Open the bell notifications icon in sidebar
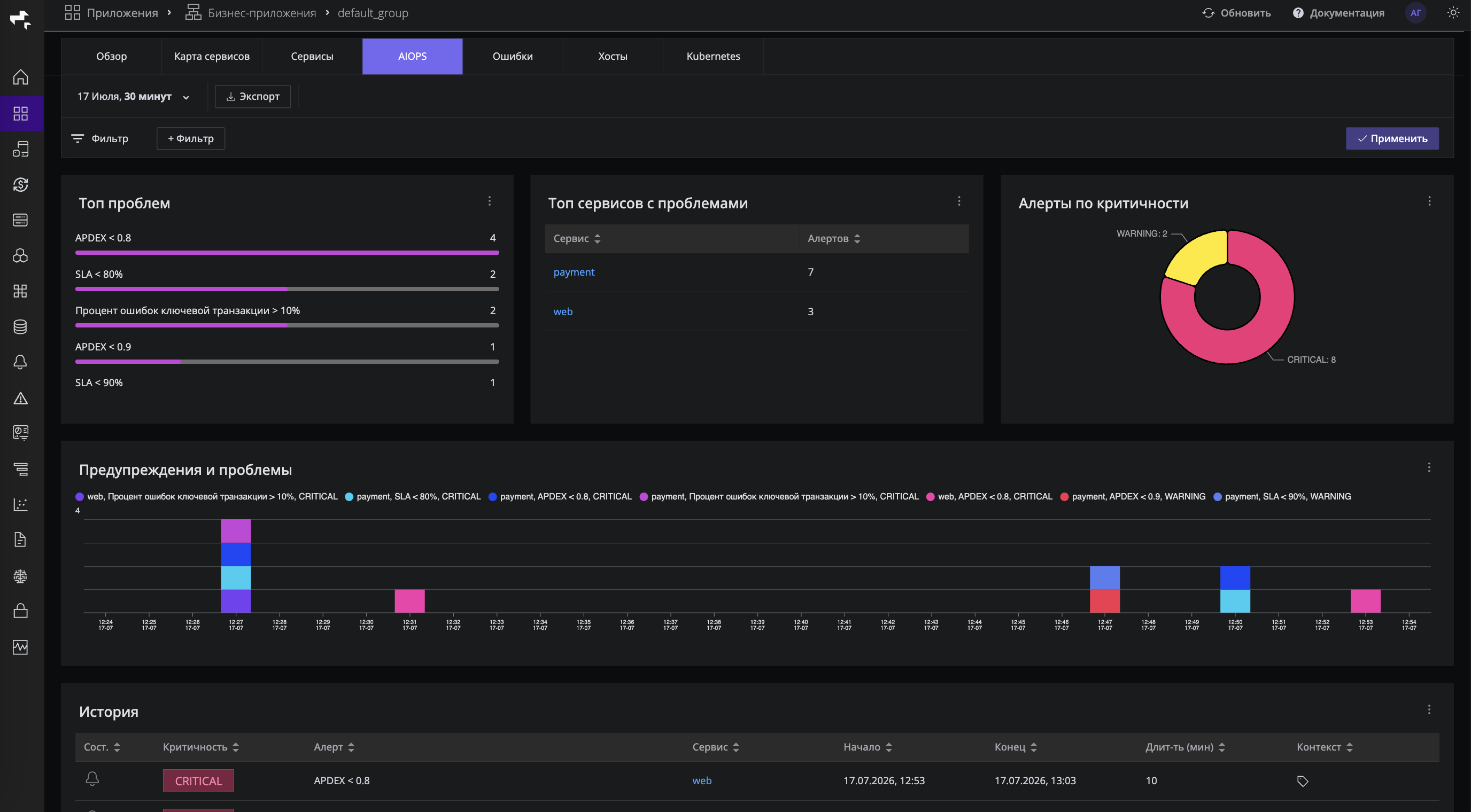Viewport: 1471px width, 812px height. [x=20, y=362]
